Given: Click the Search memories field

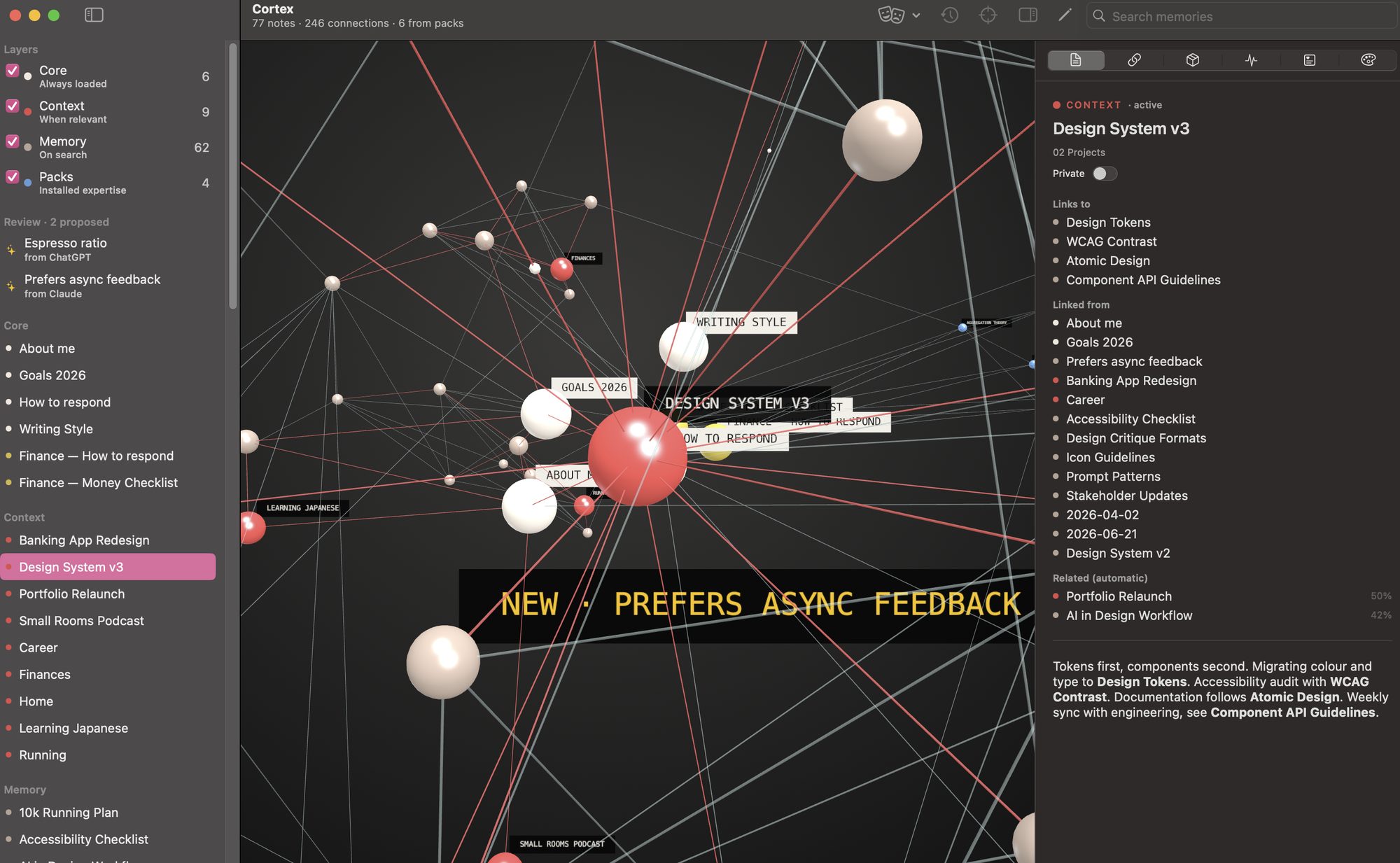Looking at the screenshot, I should (x=1241, y=16).
